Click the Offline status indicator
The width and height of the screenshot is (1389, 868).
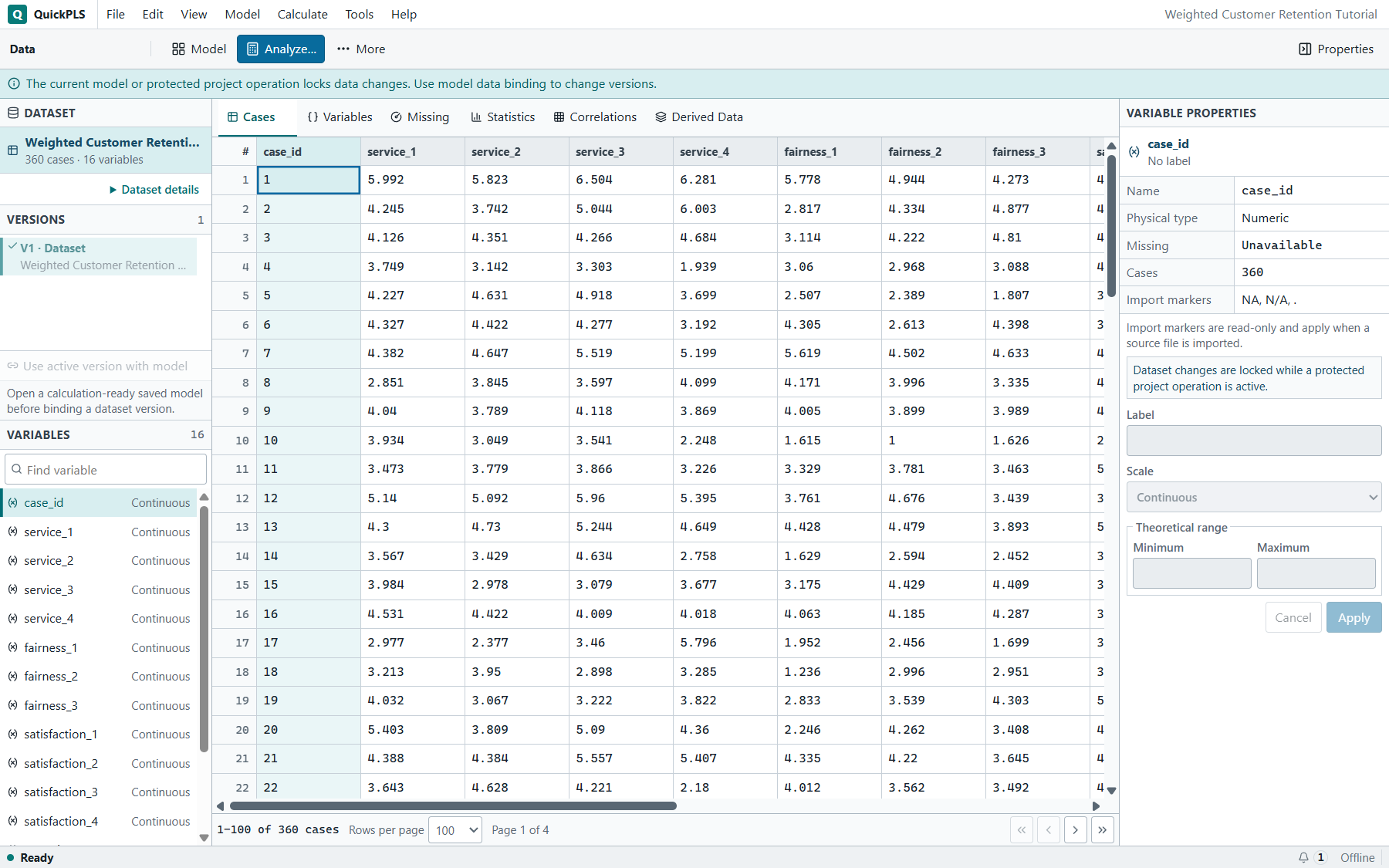(x=1357, y=857)
